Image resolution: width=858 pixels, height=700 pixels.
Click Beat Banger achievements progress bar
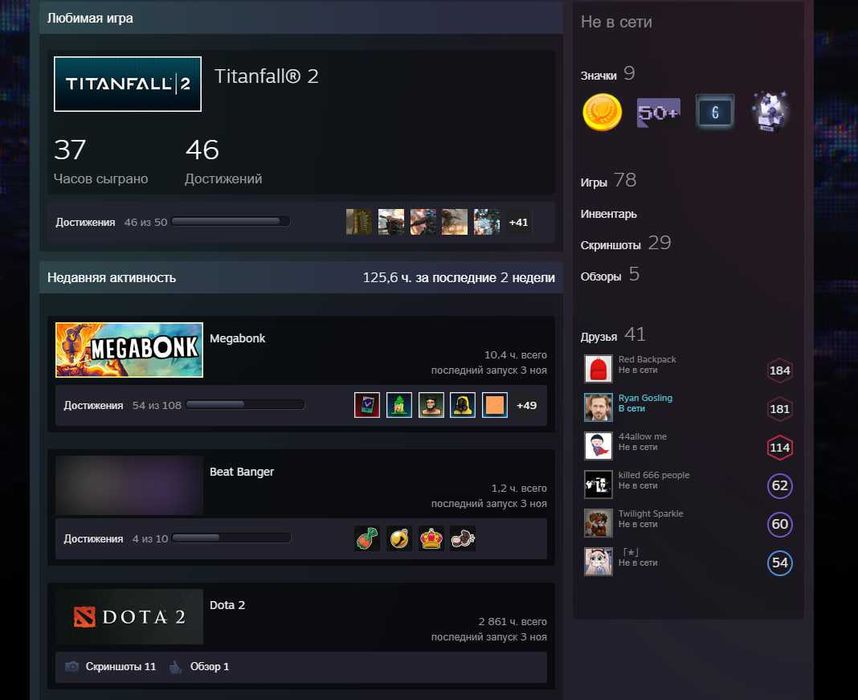tap(231, 538)
